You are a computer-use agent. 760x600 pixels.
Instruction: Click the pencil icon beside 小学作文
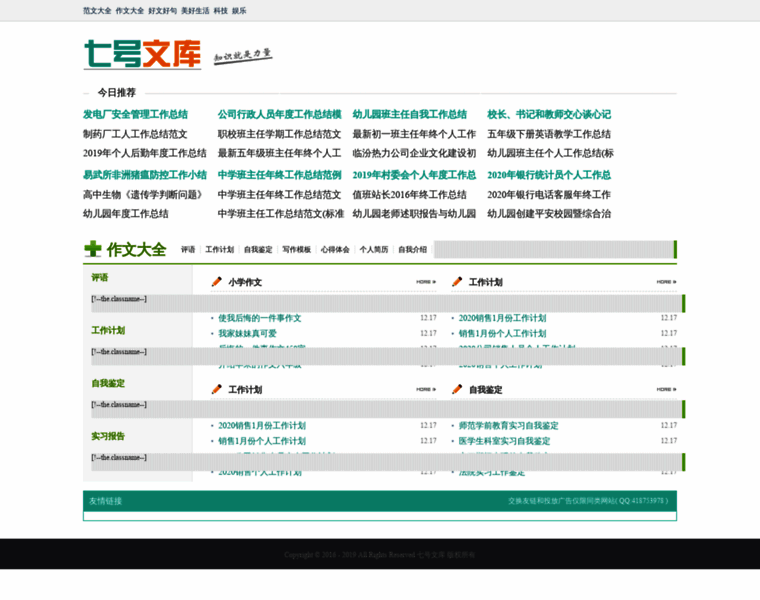point(216,282)
